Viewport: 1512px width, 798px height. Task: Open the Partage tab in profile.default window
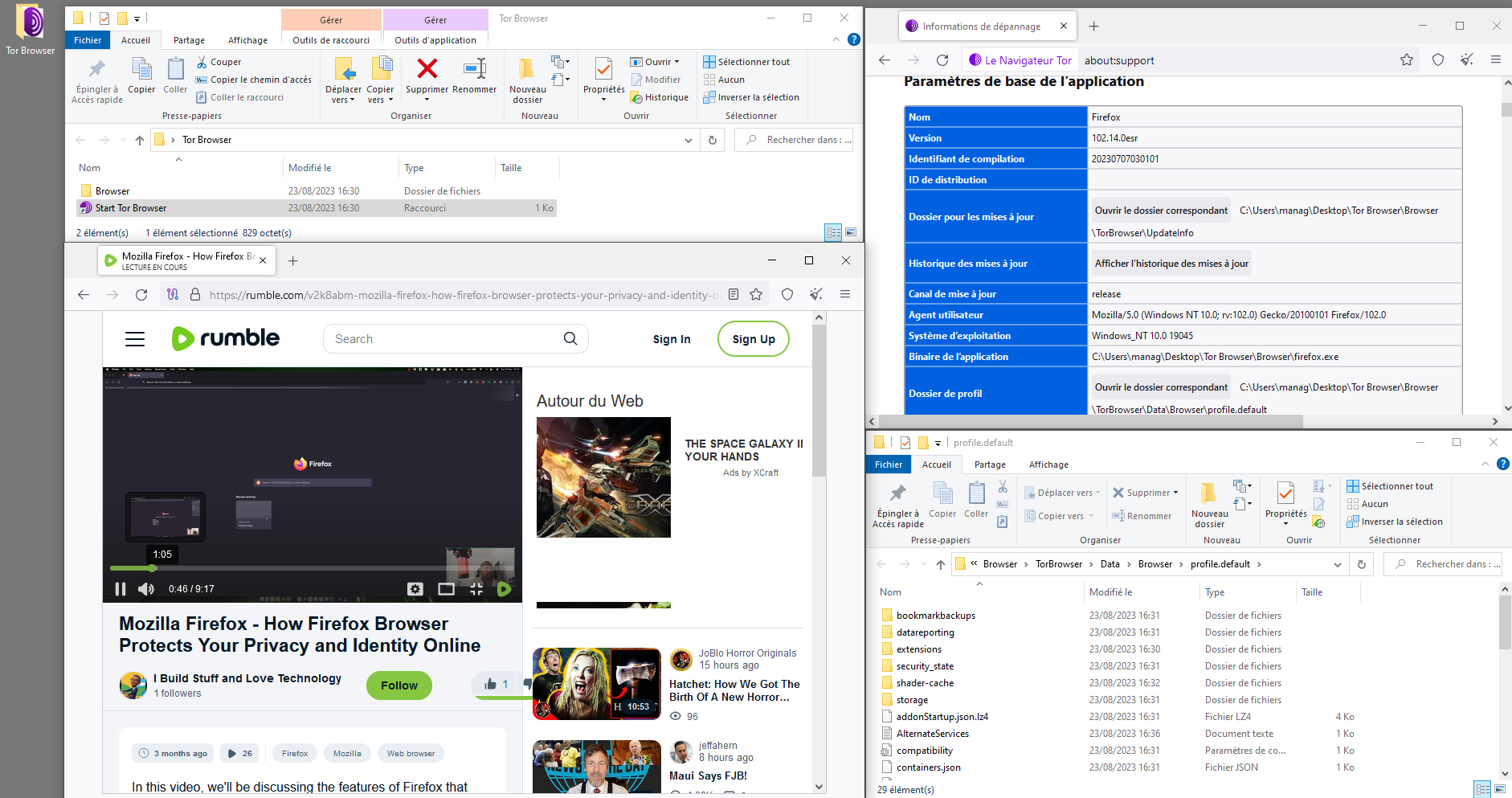990,464
